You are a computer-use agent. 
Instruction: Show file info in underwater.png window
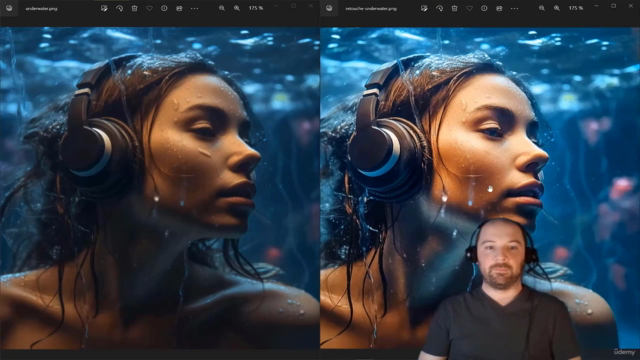click(x=164, y=8)
